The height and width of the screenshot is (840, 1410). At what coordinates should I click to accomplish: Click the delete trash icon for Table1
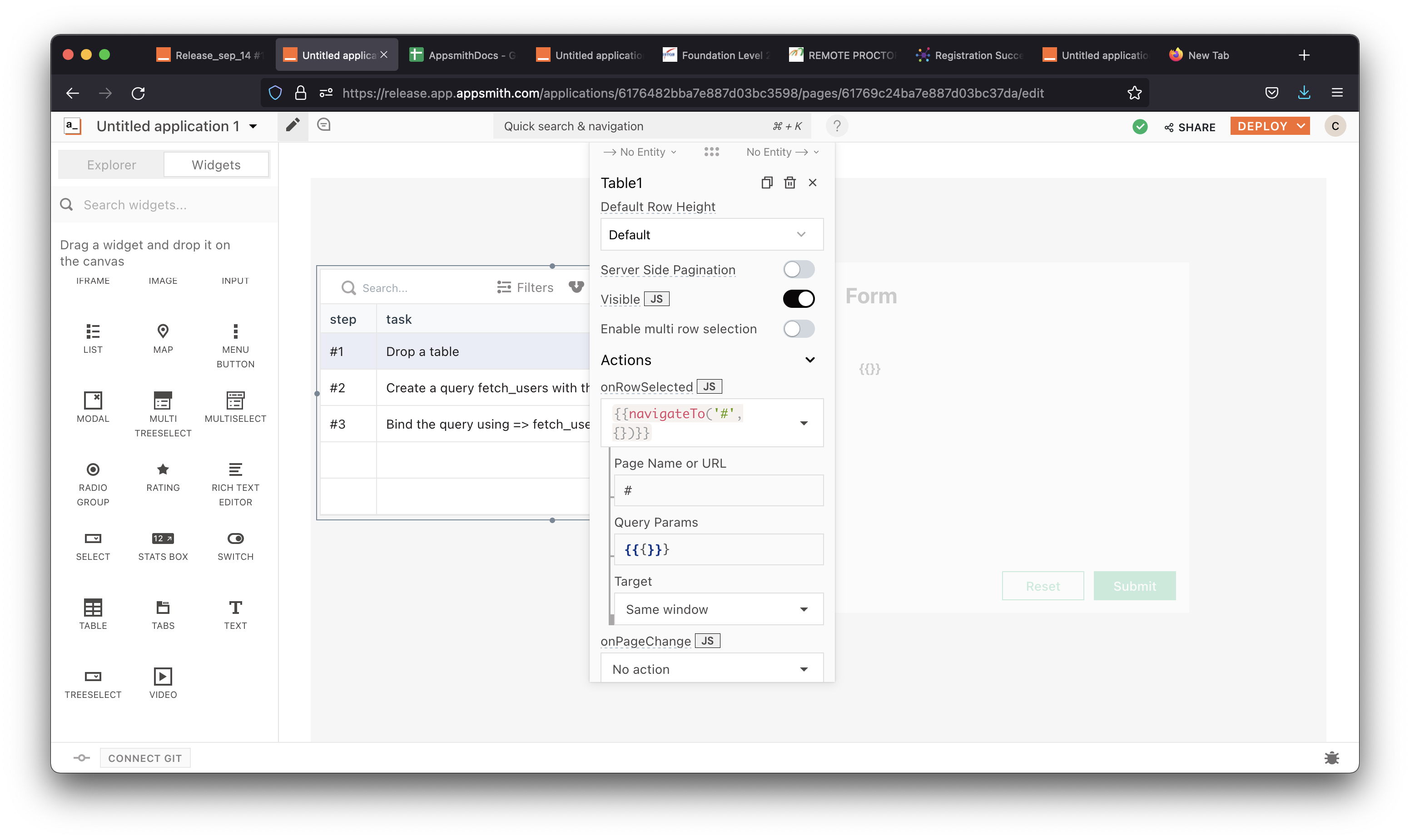[789, 182]
